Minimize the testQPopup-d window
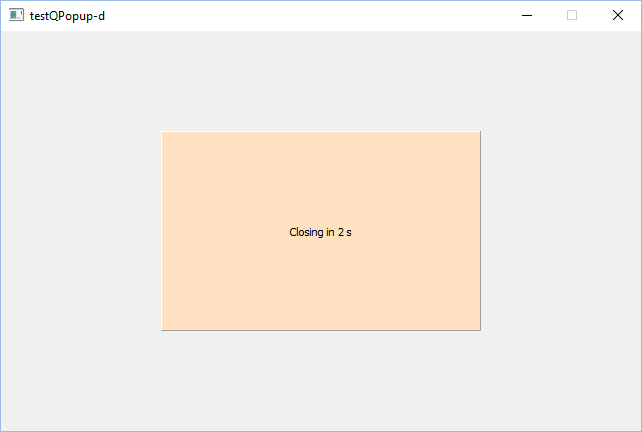The image size is (642, 432). click(x=526, y=15)
